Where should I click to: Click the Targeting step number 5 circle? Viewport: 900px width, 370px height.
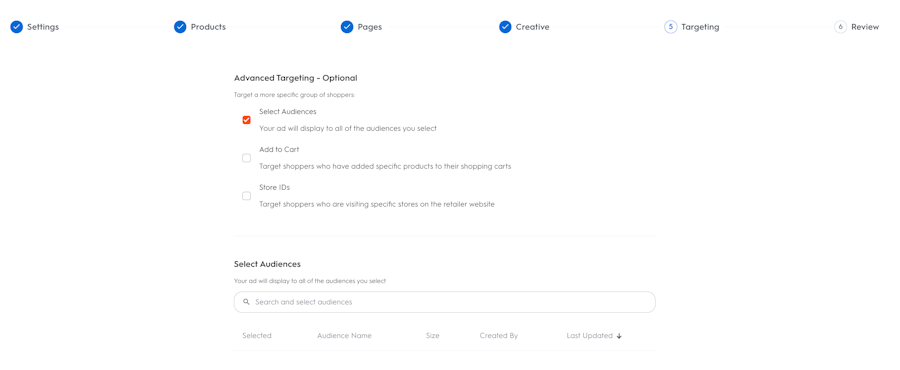point(670,27)
